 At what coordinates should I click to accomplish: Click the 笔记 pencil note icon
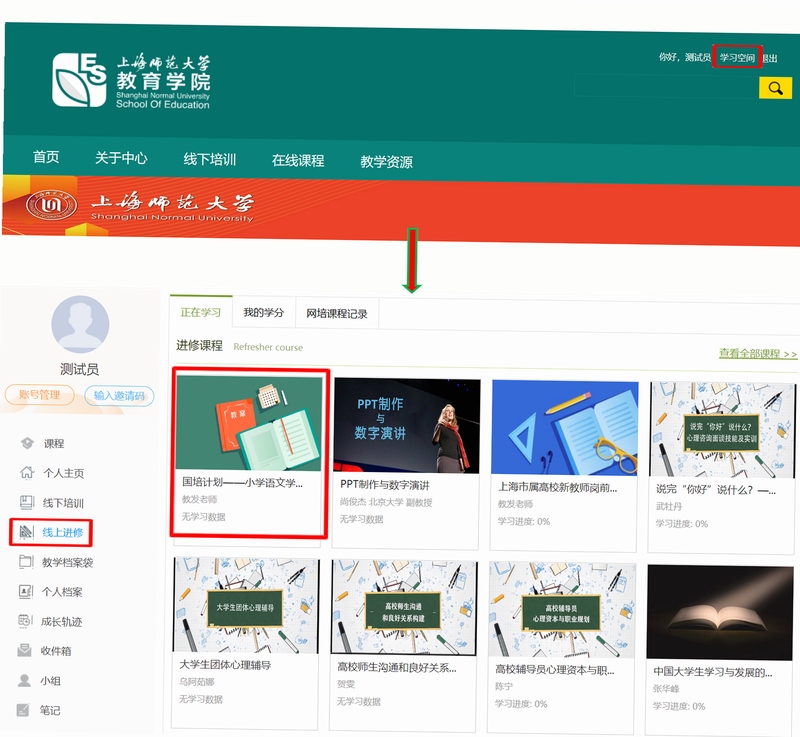point(23,709)
